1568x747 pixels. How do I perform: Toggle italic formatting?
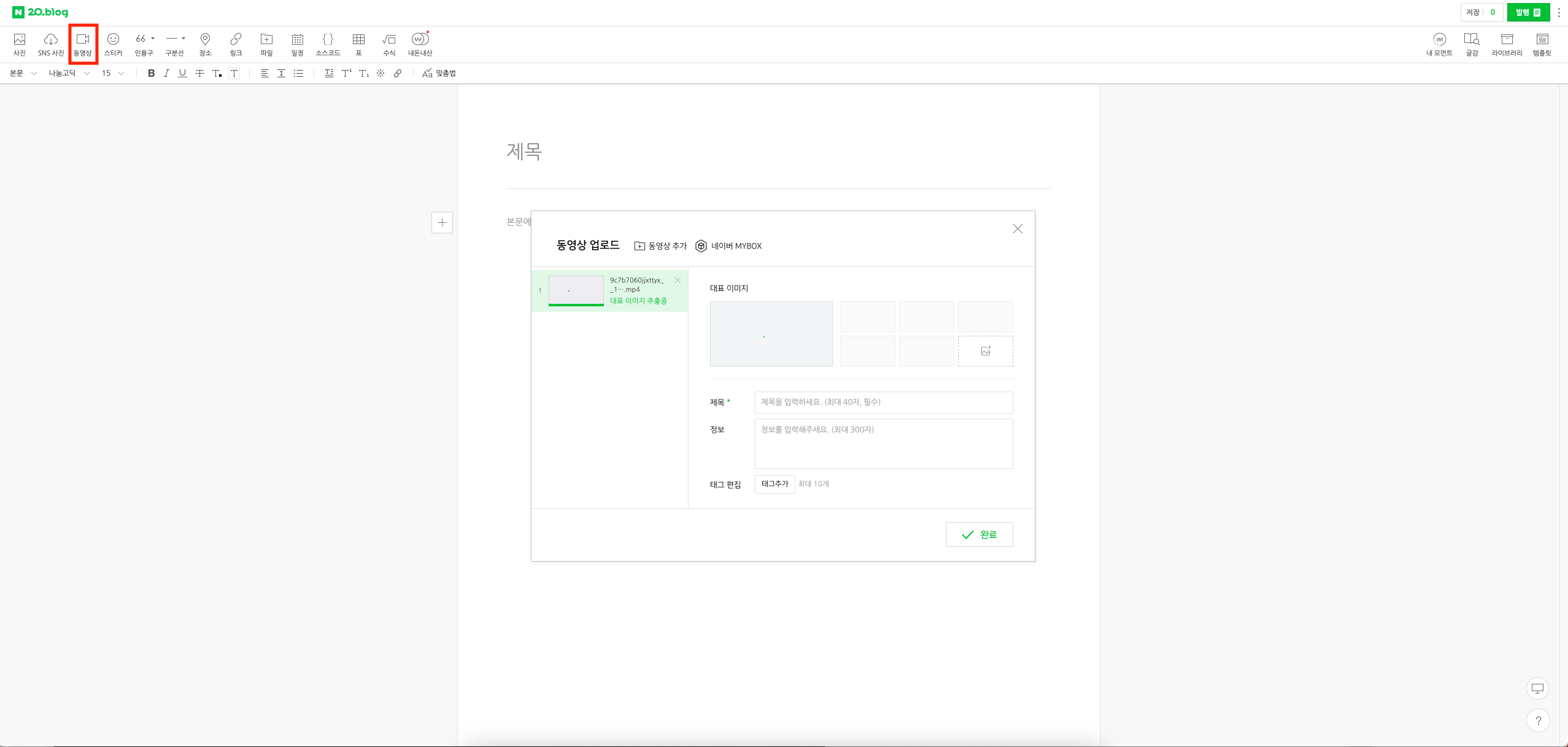pyautogui.click(x=166, y=73)
